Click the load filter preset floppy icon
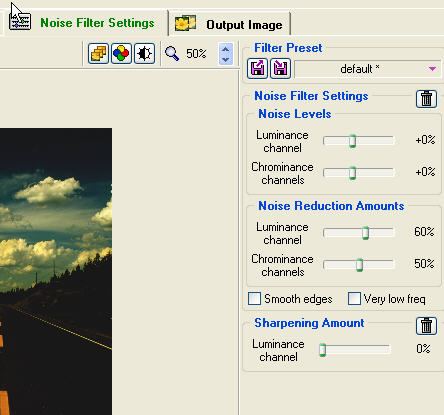444x415 pixels. (257, 69)
